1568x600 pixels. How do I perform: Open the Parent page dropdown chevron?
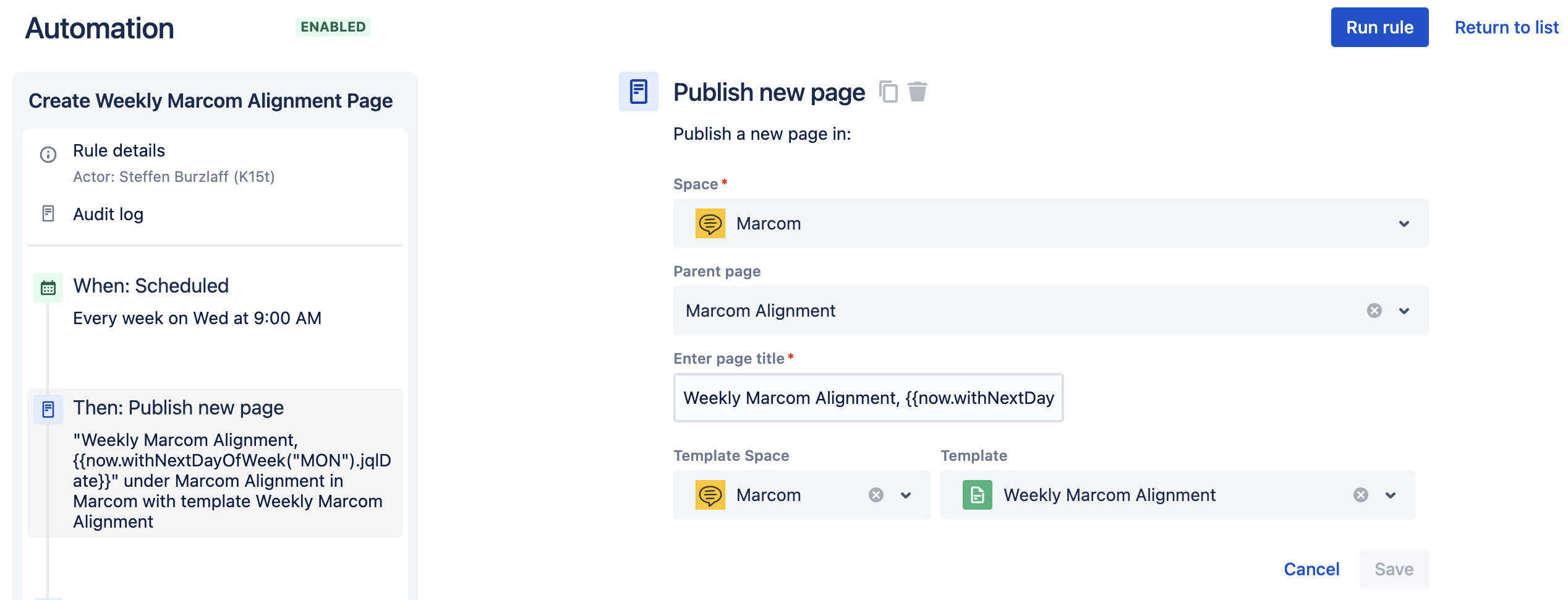1404,311
